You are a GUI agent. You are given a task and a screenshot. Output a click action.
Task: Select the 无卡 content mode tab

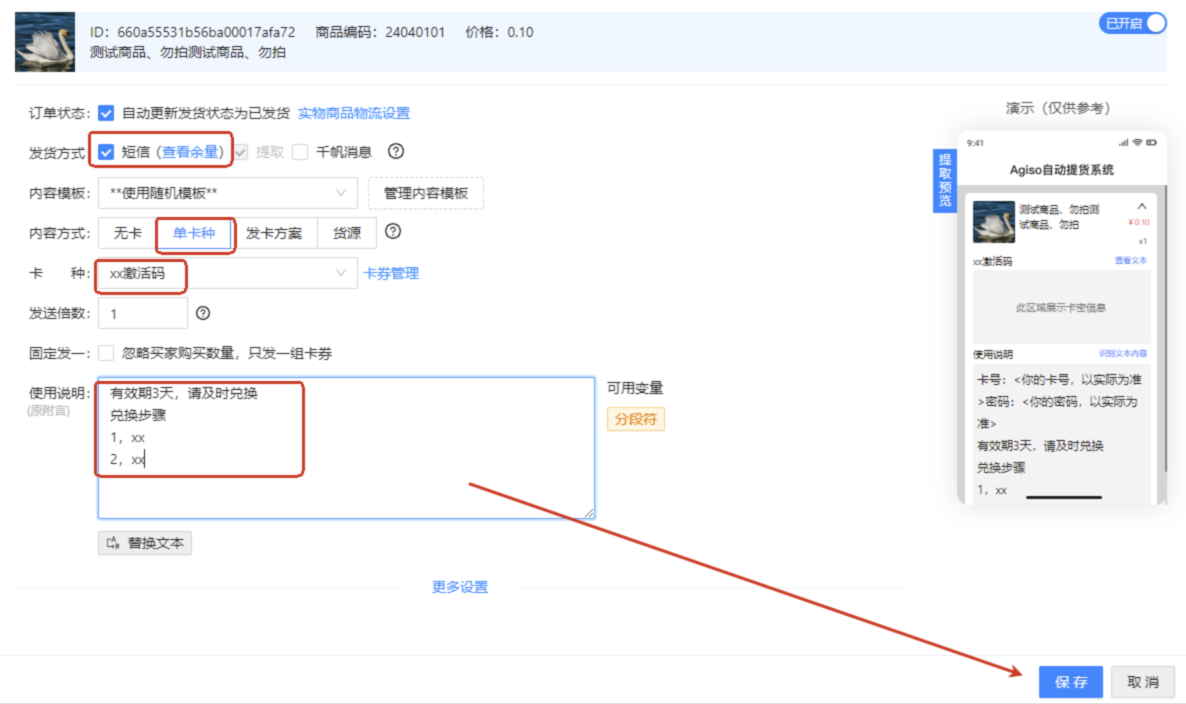click(x=127, y=233)
